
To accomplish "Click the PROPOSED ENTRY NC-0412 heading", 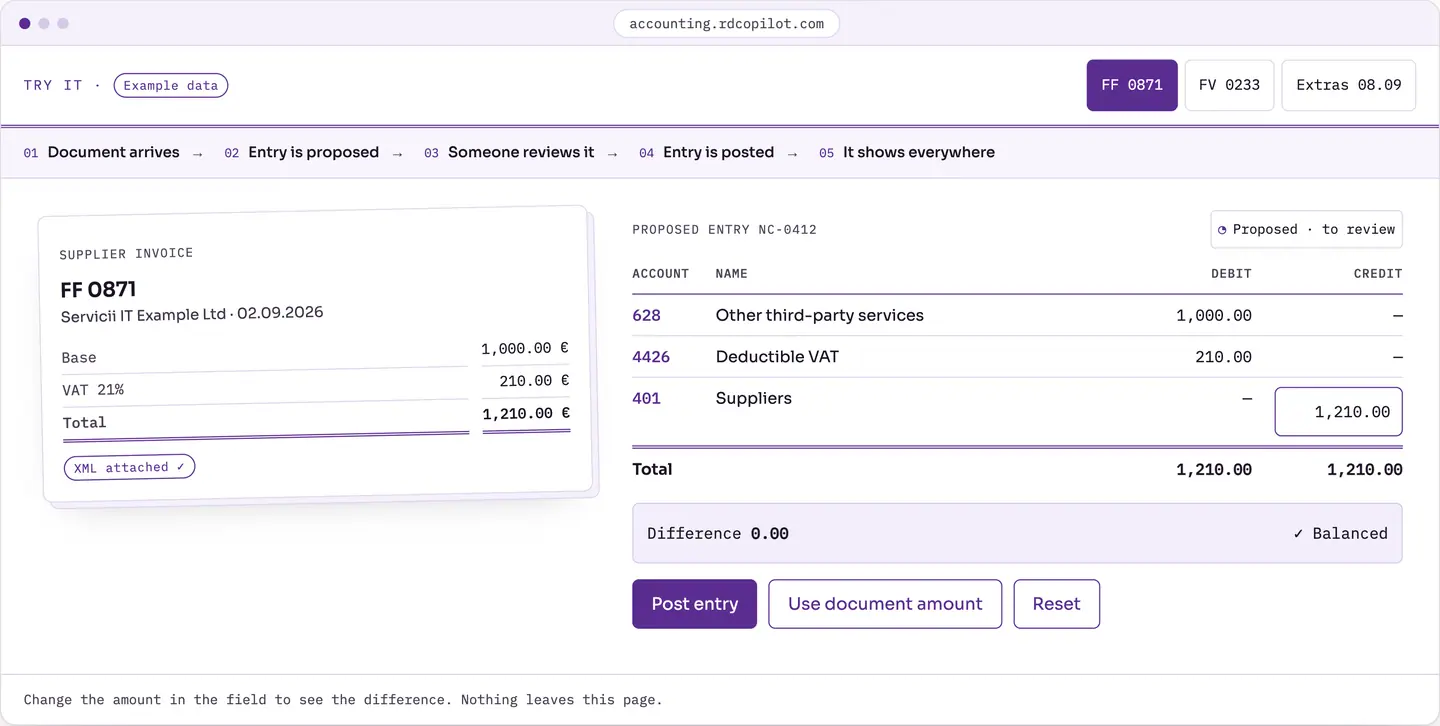I will (x=724, y=230).
